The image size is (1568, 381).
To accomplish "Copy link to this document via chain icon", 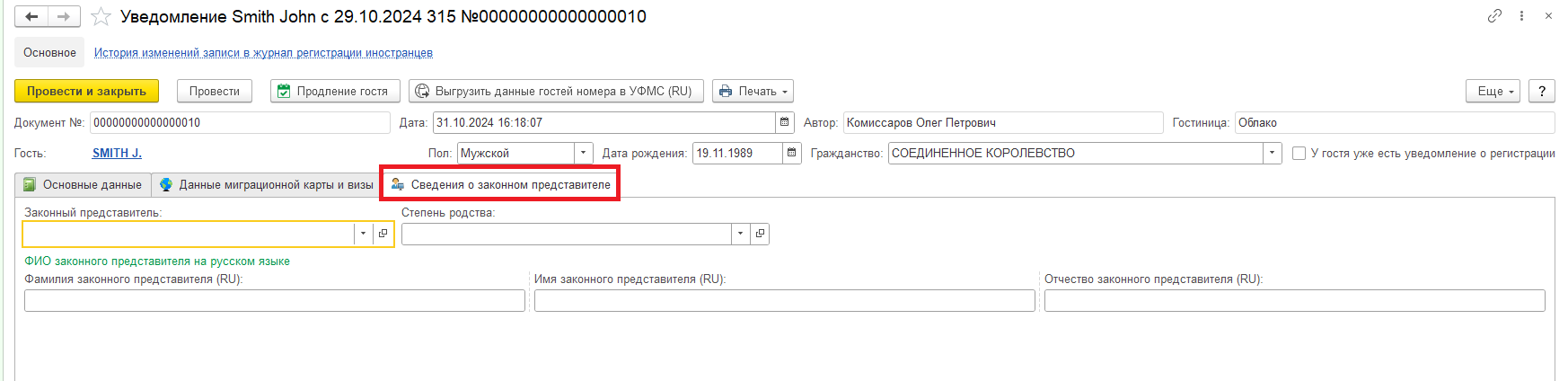I will pyautogui.click(x=1494, y=16).
